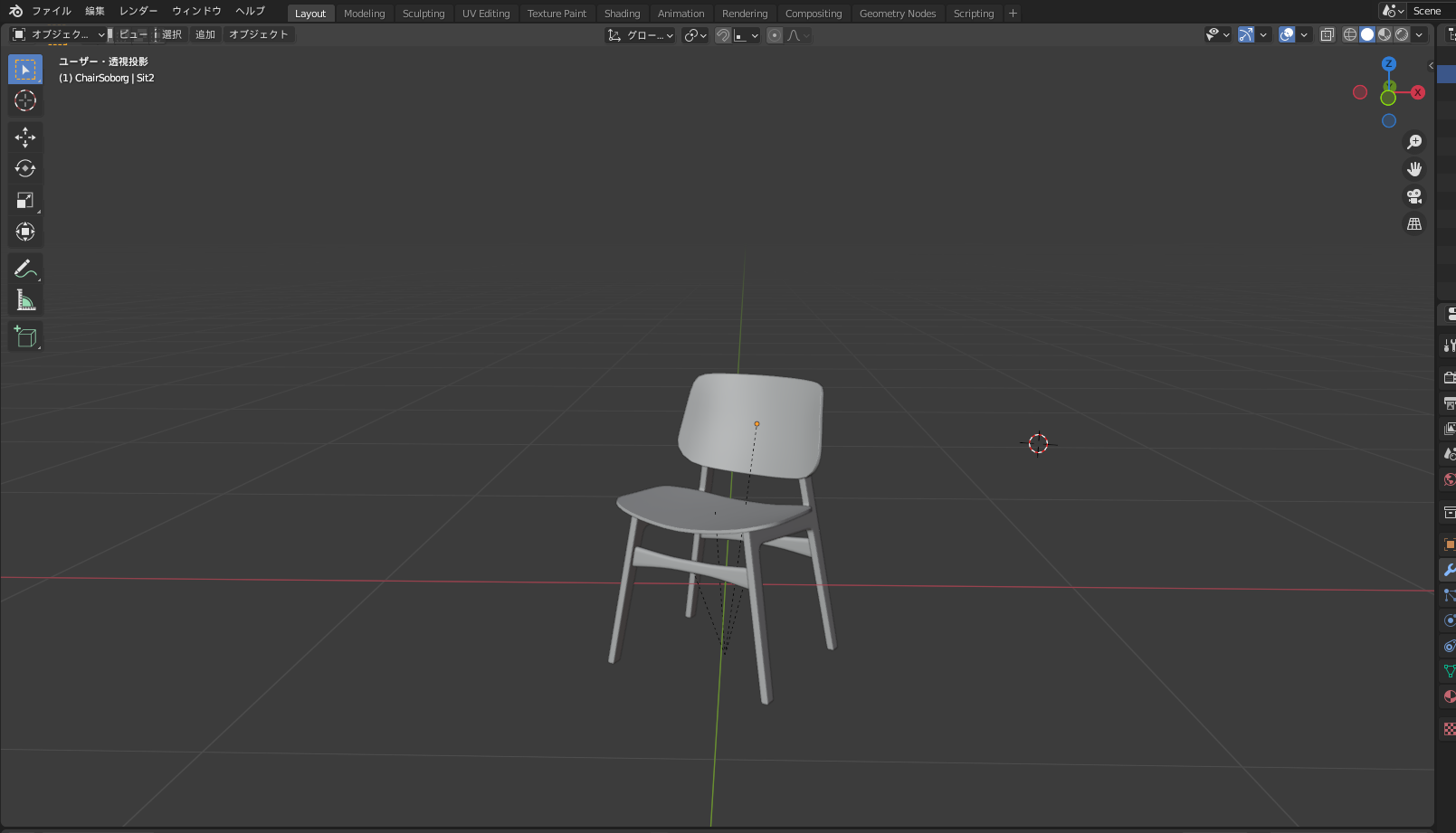The image size is (1456, 833).
Task: Open the transform orientation dropdown
Action: tap(641, 35)
